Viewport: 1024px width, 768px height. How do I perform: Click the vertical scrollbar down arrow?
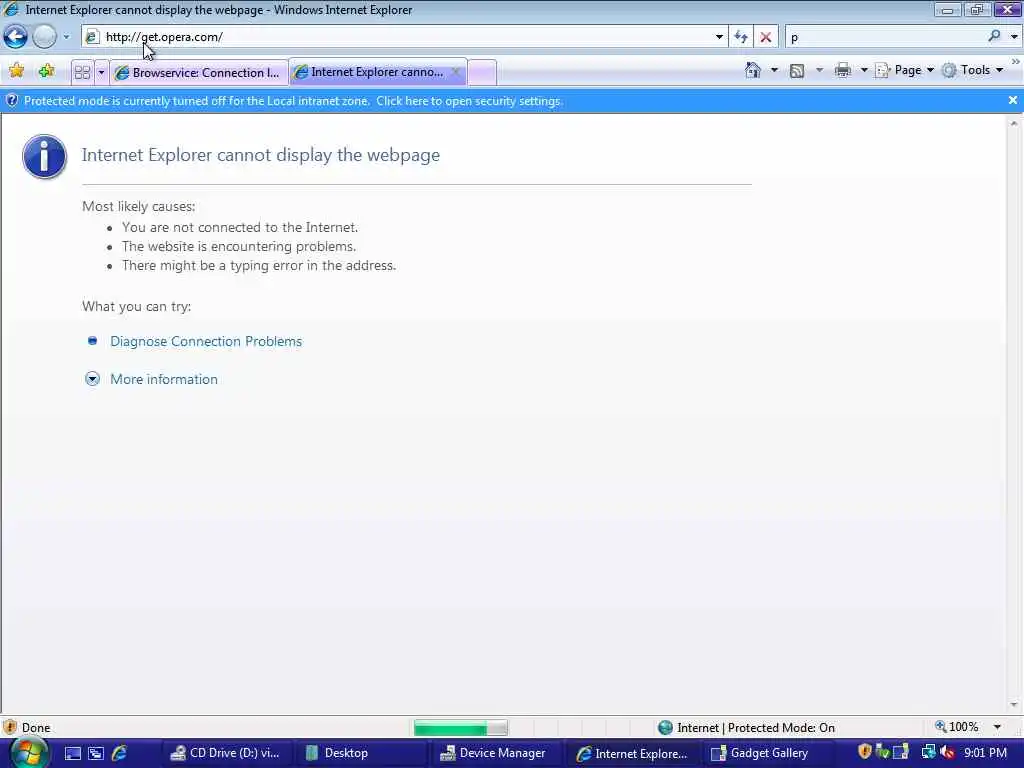click(x=1014, y=705)
